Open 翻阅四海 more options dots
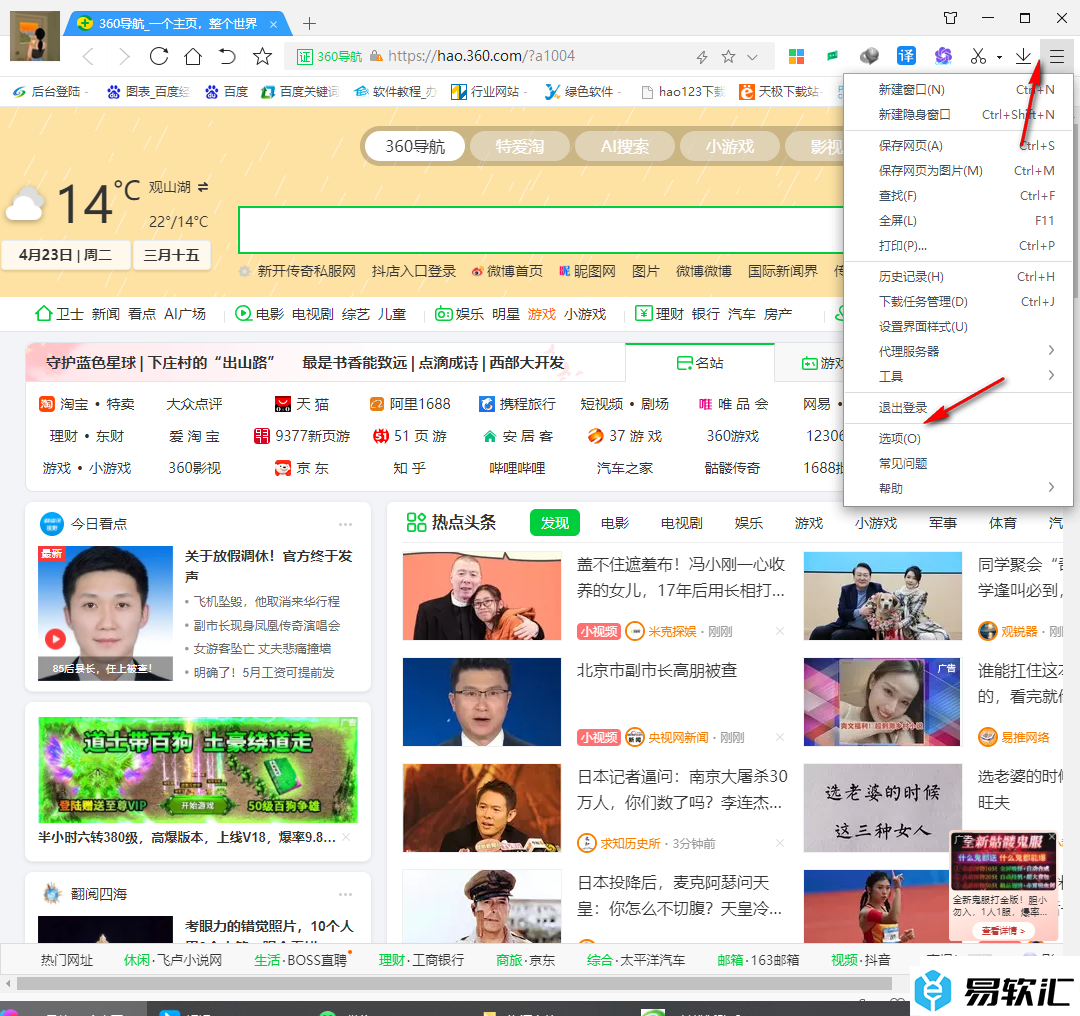 click(x=345, y=894)
